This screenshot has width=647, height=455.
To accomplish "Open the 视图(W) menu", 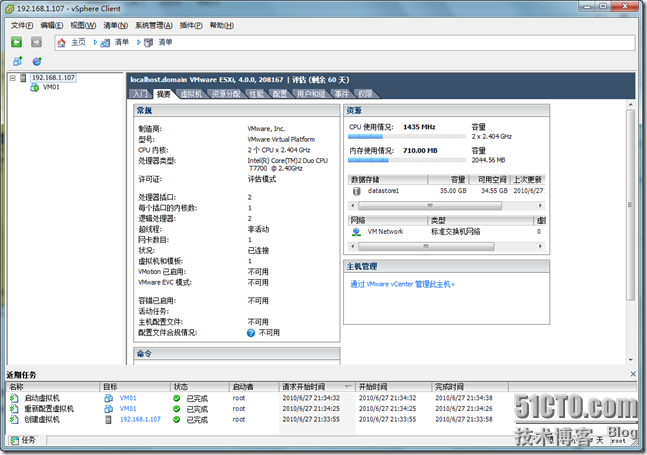I will [83, 26].
